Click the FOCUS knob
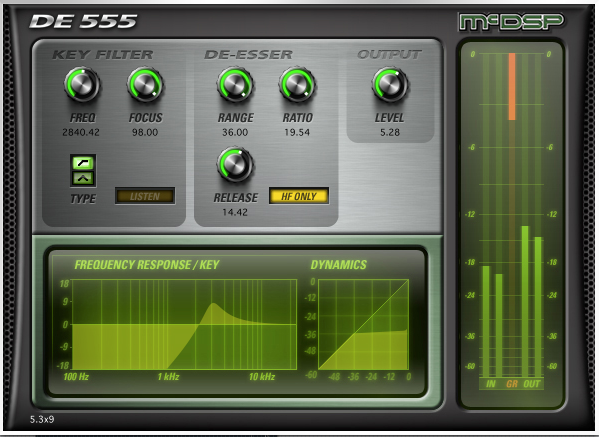 click(x=145, y=85)
